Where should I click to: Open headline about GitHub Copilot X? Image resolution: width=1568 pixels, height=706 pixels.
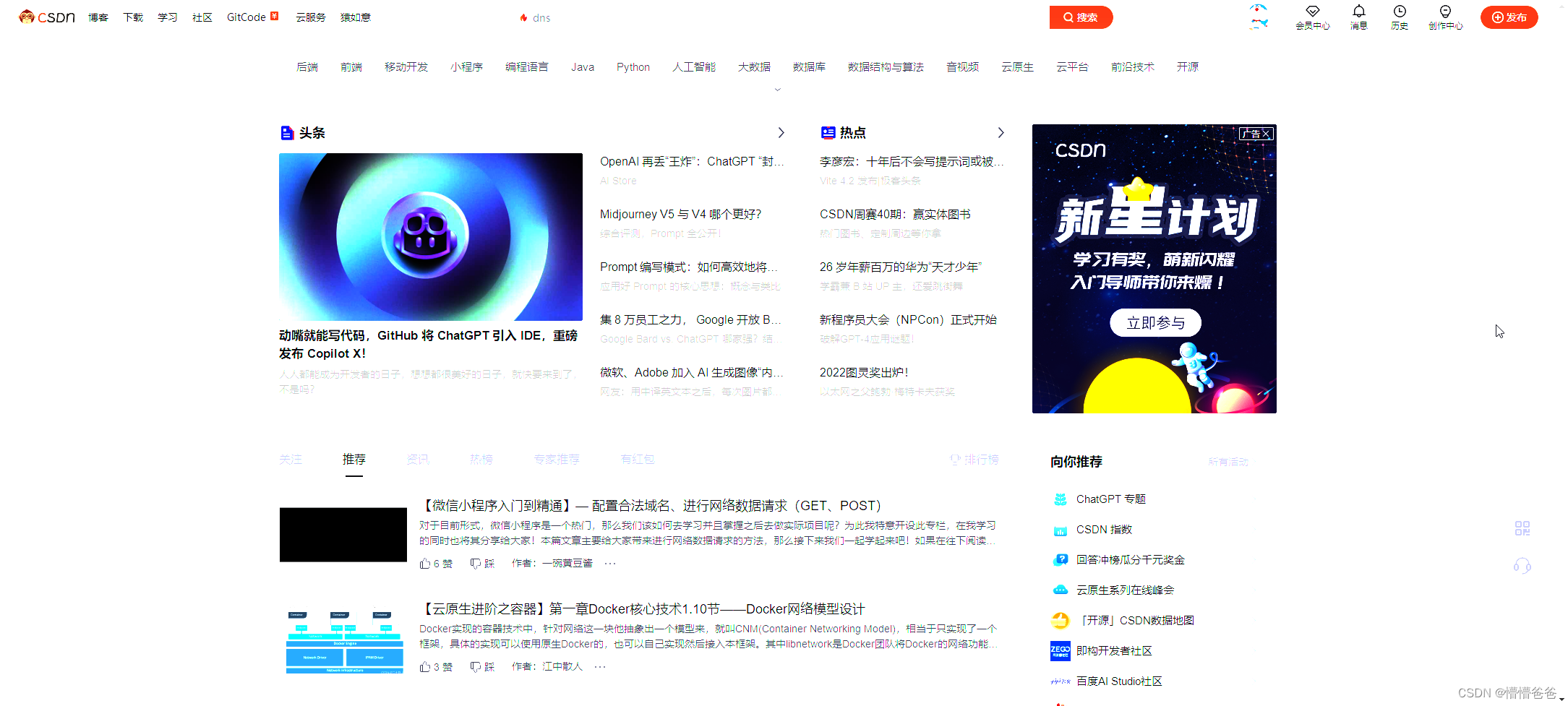click(429, 345)
